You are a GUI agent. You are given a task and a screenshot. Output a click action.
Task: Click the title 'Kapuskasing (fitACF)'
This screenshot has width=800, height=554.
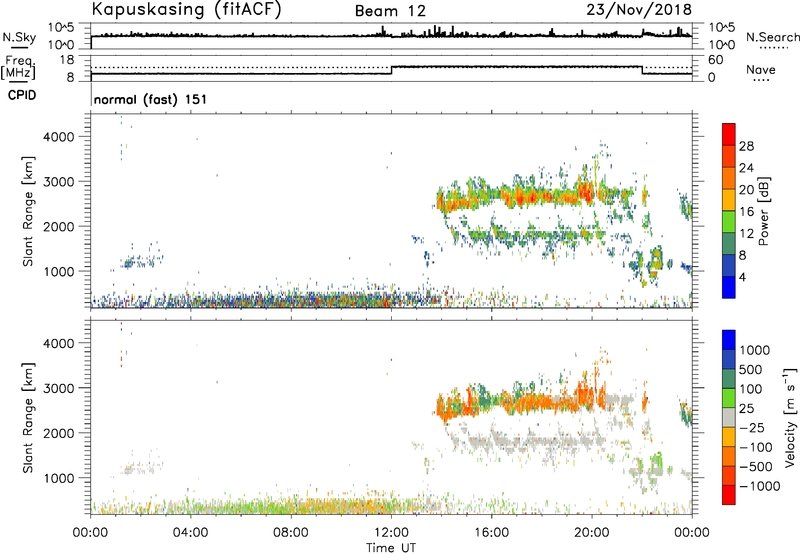(x=186, y=9)
